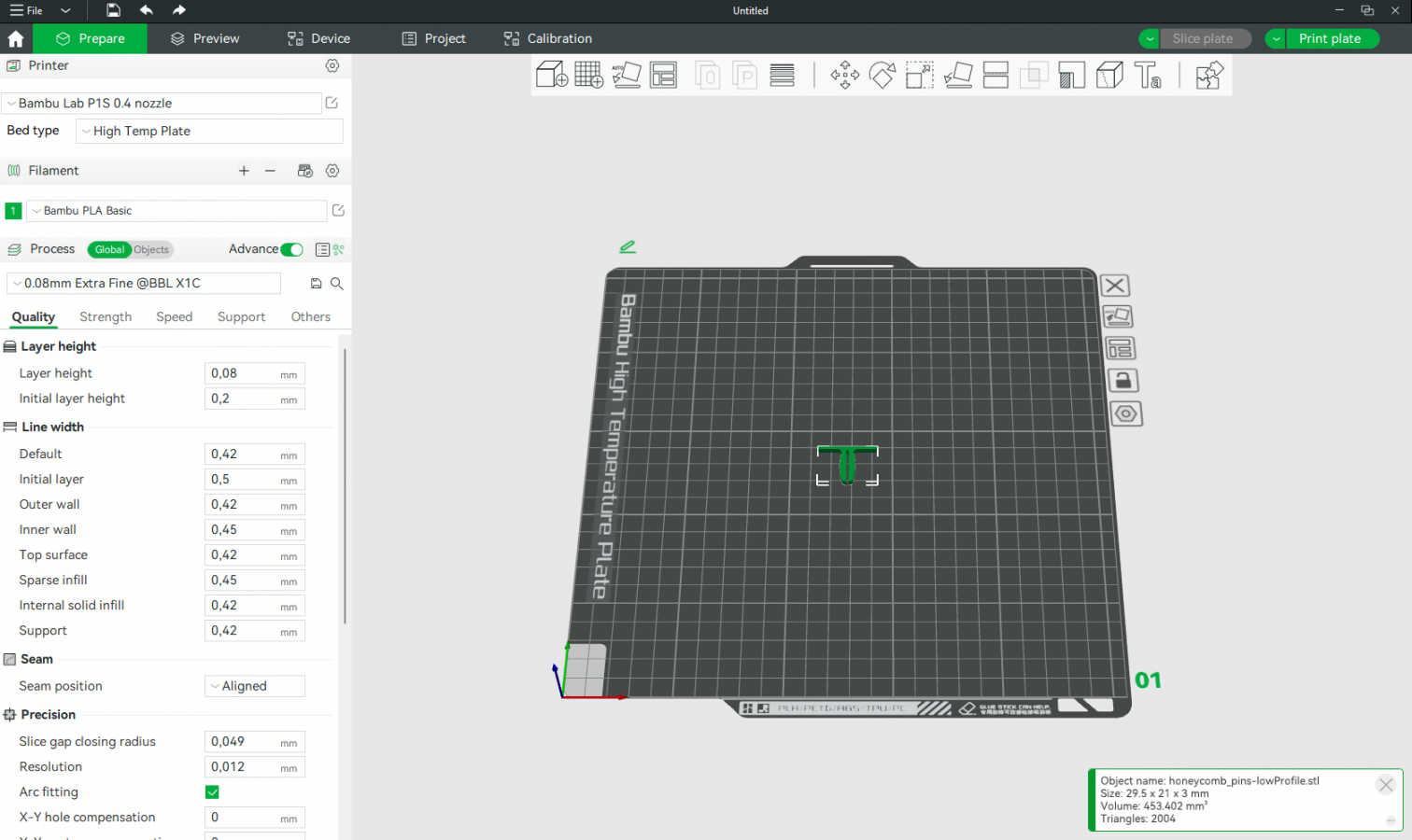Image resolution: width=1412 pixels, height=840 pixels.
Task: Click the Auto orient icon
Action: tap(626, 75)
